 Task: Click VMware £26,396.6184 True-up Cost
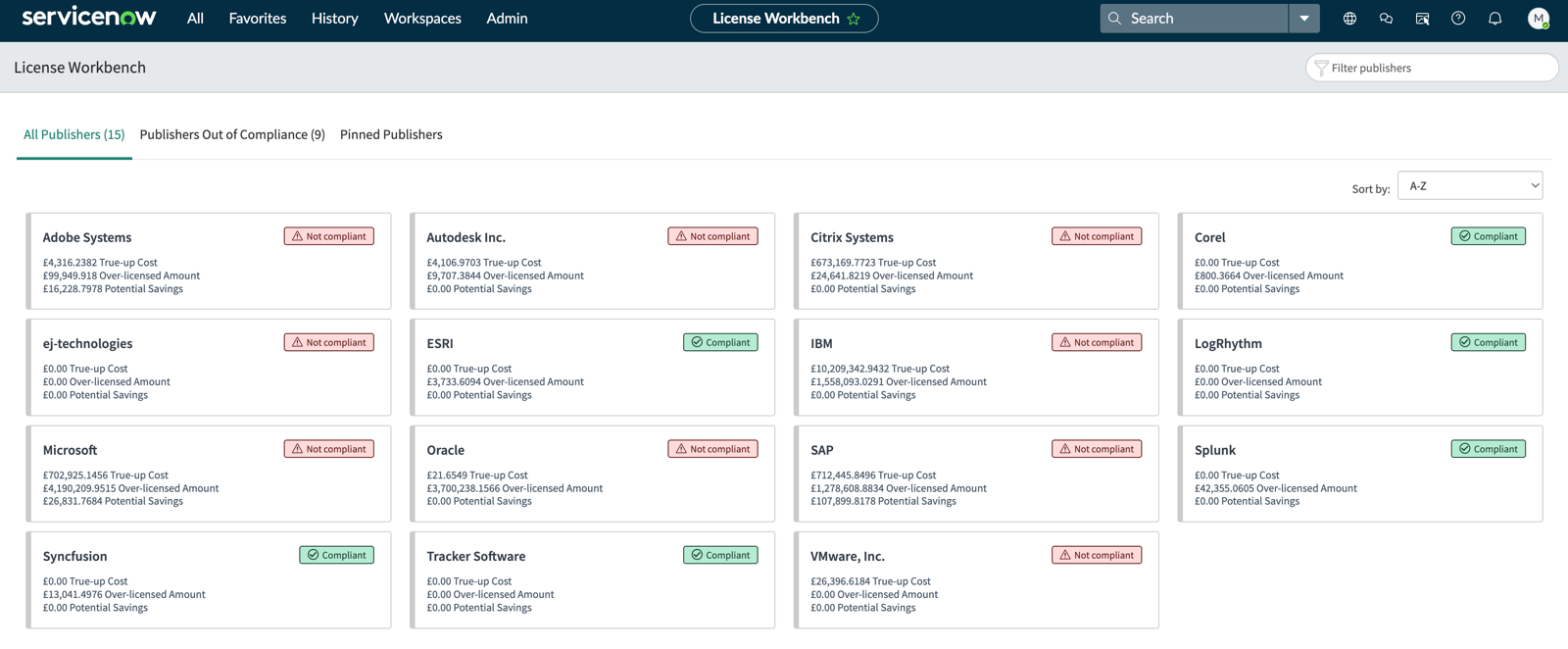(870, 581)
